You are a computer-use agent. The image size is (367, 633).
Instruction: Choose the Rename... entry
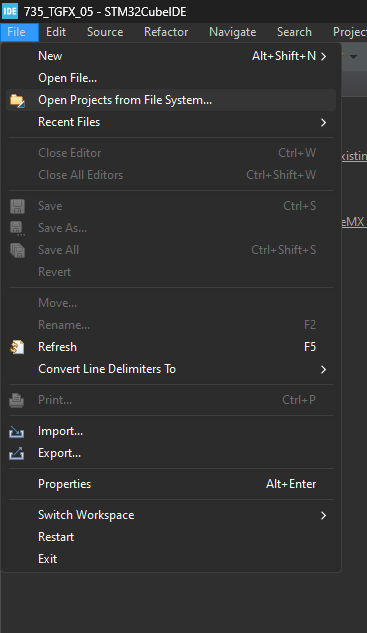(171, 325)
